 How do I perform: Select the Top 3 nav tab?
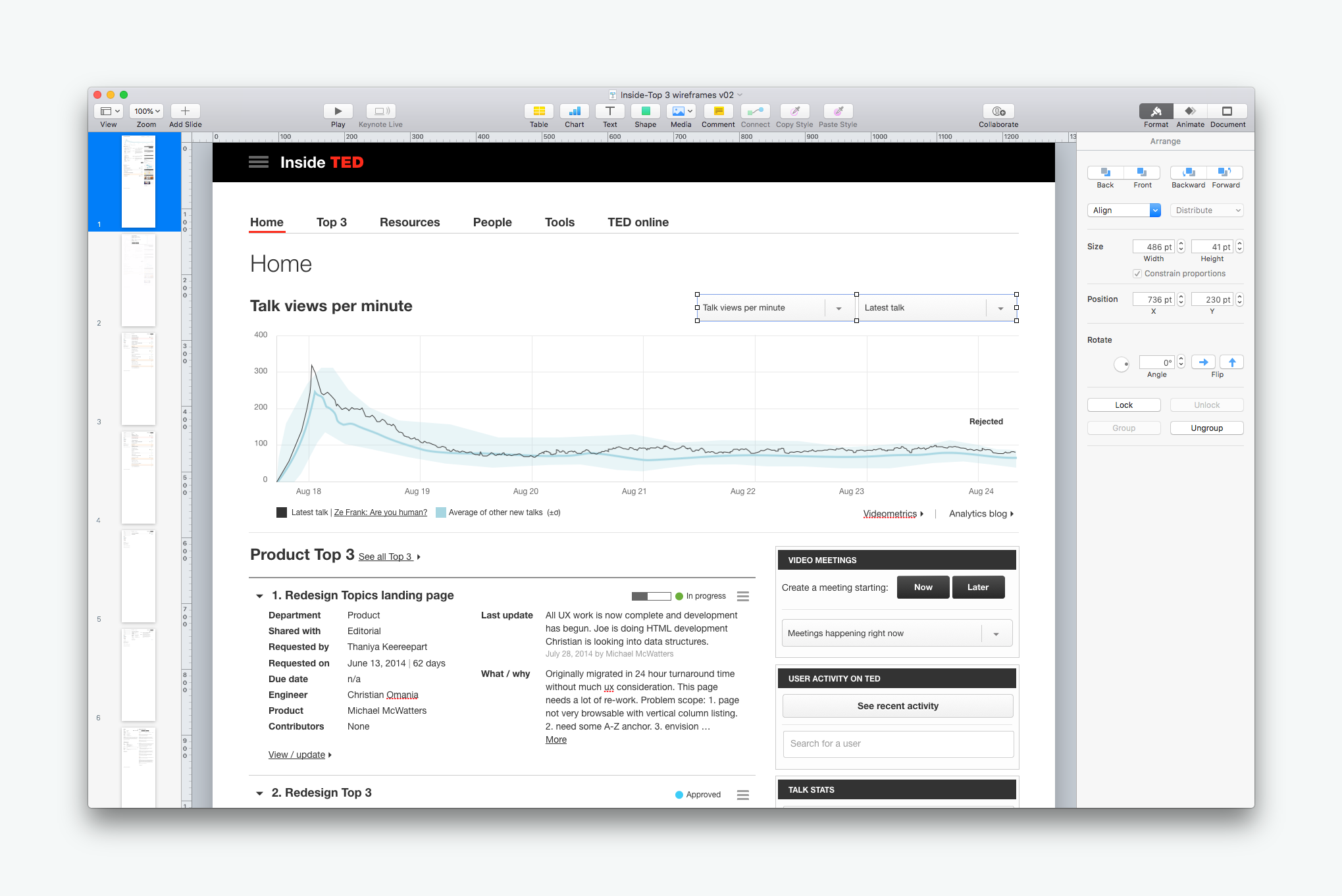332,222
